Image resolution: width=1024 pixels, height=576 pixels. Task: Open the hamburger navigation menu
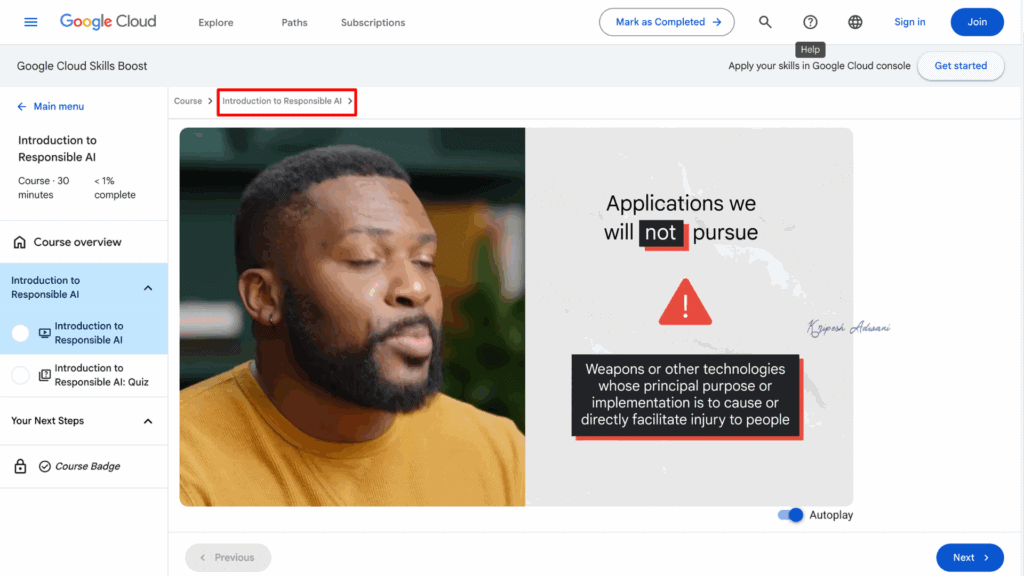[30, 21]
